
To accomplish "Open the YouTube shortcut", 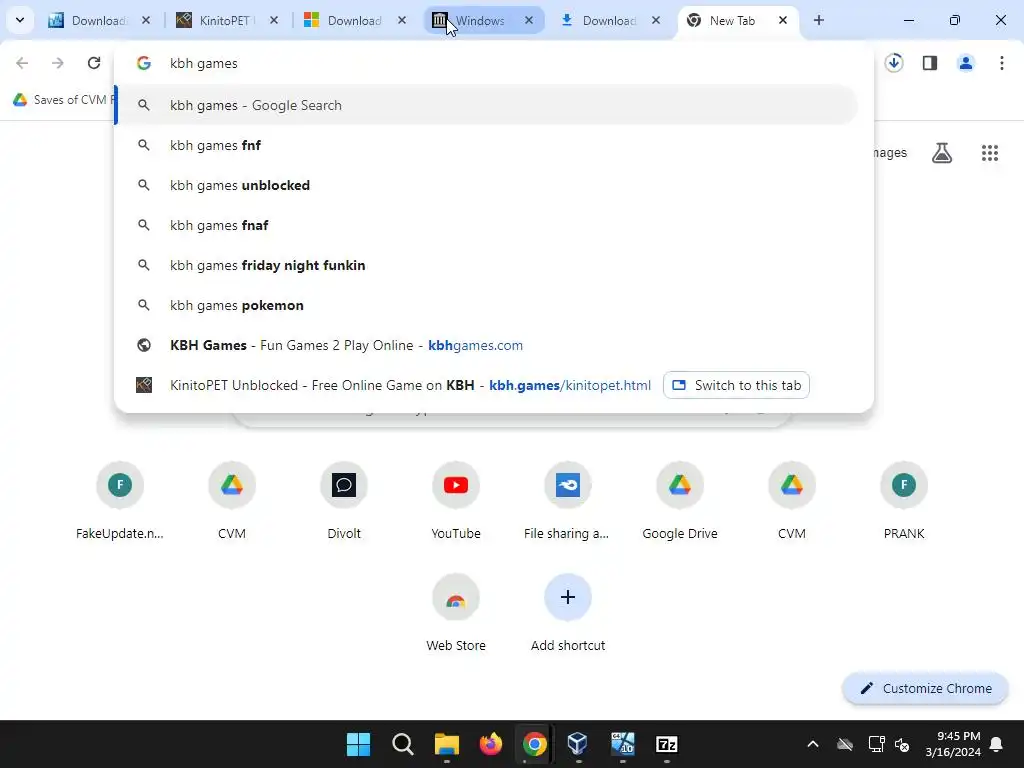I will (456, 502).
